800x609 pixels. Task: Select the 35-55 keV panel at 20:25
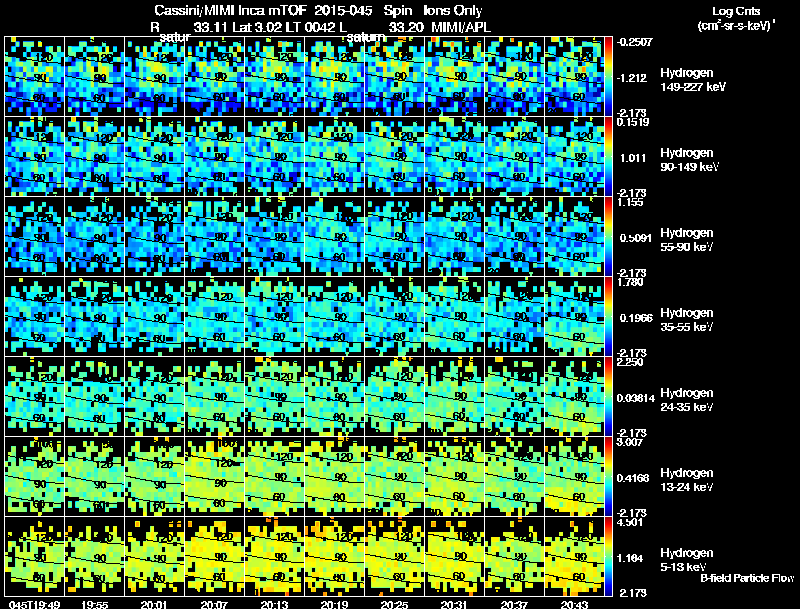[x=394, y=317]
